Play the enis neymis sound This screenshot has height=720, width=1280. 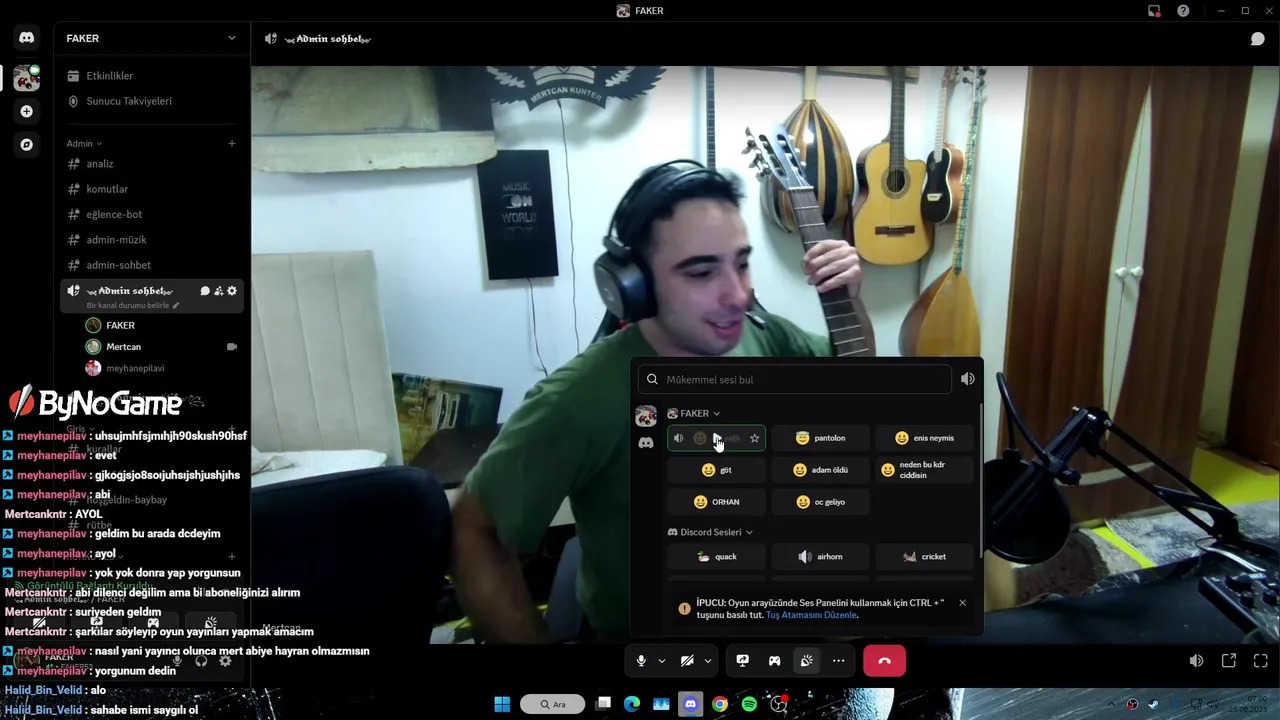point(924,438)
